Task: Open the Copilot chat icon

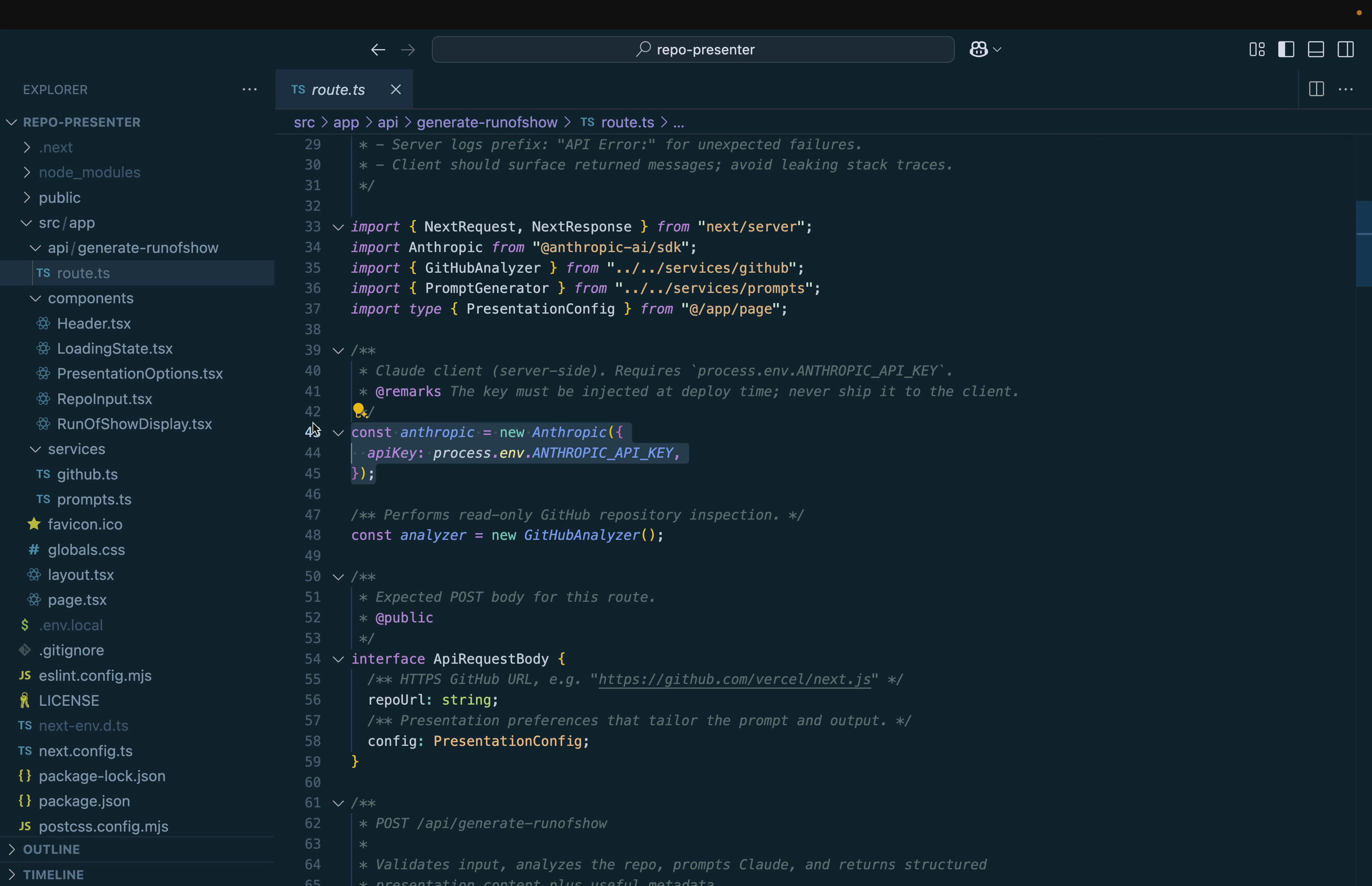Action: pos(979,50)
